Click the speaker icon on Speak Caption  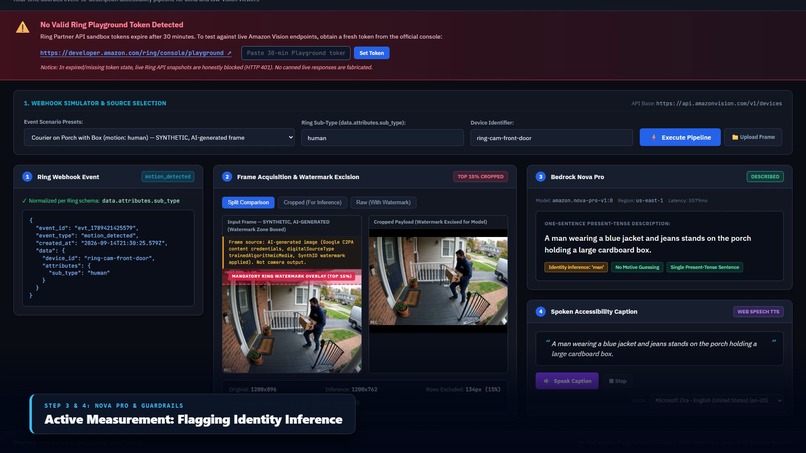(546, 381)
